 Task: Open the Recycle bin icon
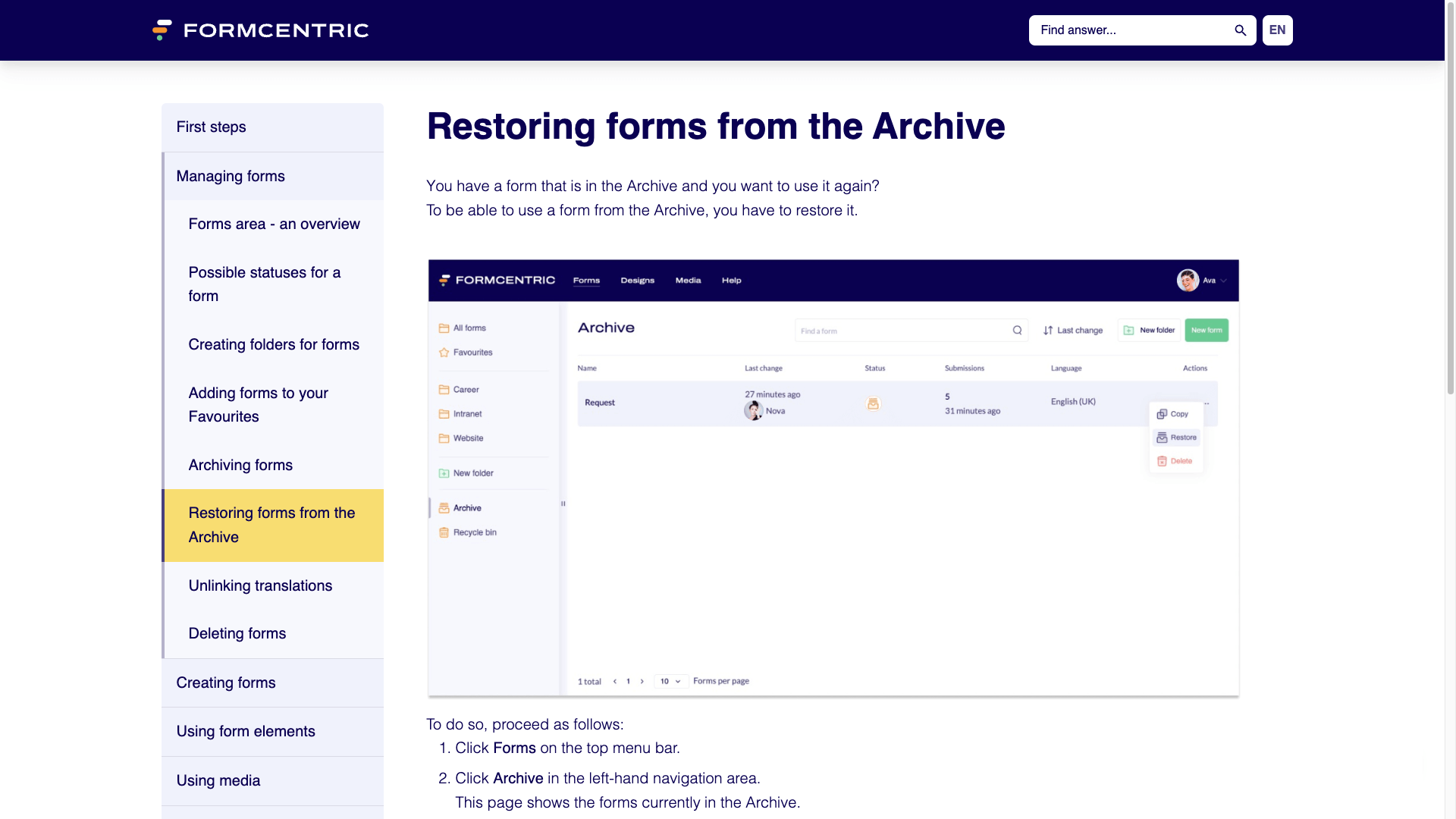tap(444, 532)
